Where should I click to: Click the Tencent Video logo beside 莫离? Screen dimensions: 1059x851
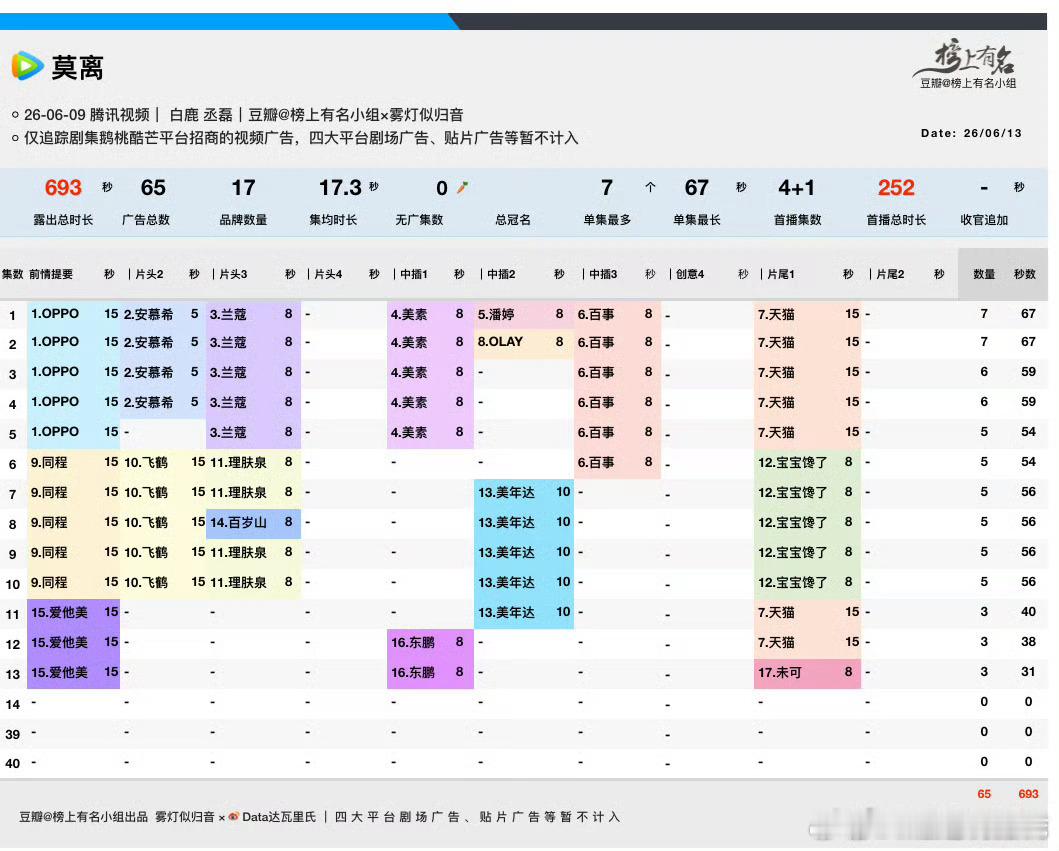28,66
